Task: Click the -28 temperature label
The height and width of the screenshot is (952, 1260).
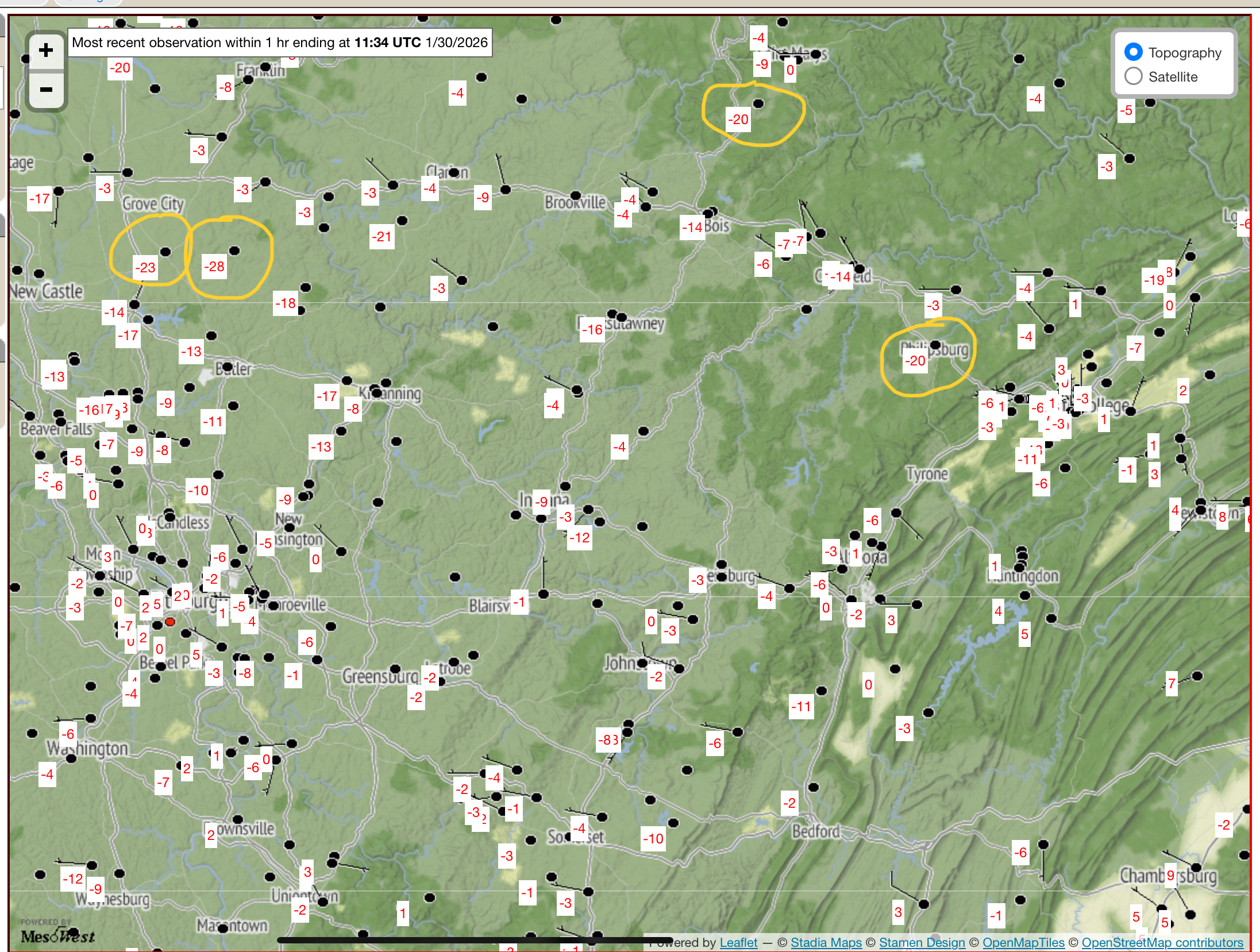Action: pos(214,267)
